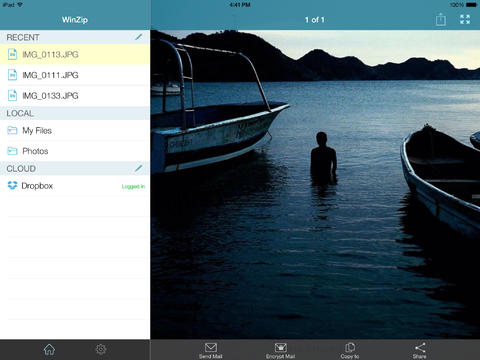Viewport: 480px width, 360px height.
Task: Tap the displayed photo of boats
Action: pyautogui.click(x=315, y=184)
